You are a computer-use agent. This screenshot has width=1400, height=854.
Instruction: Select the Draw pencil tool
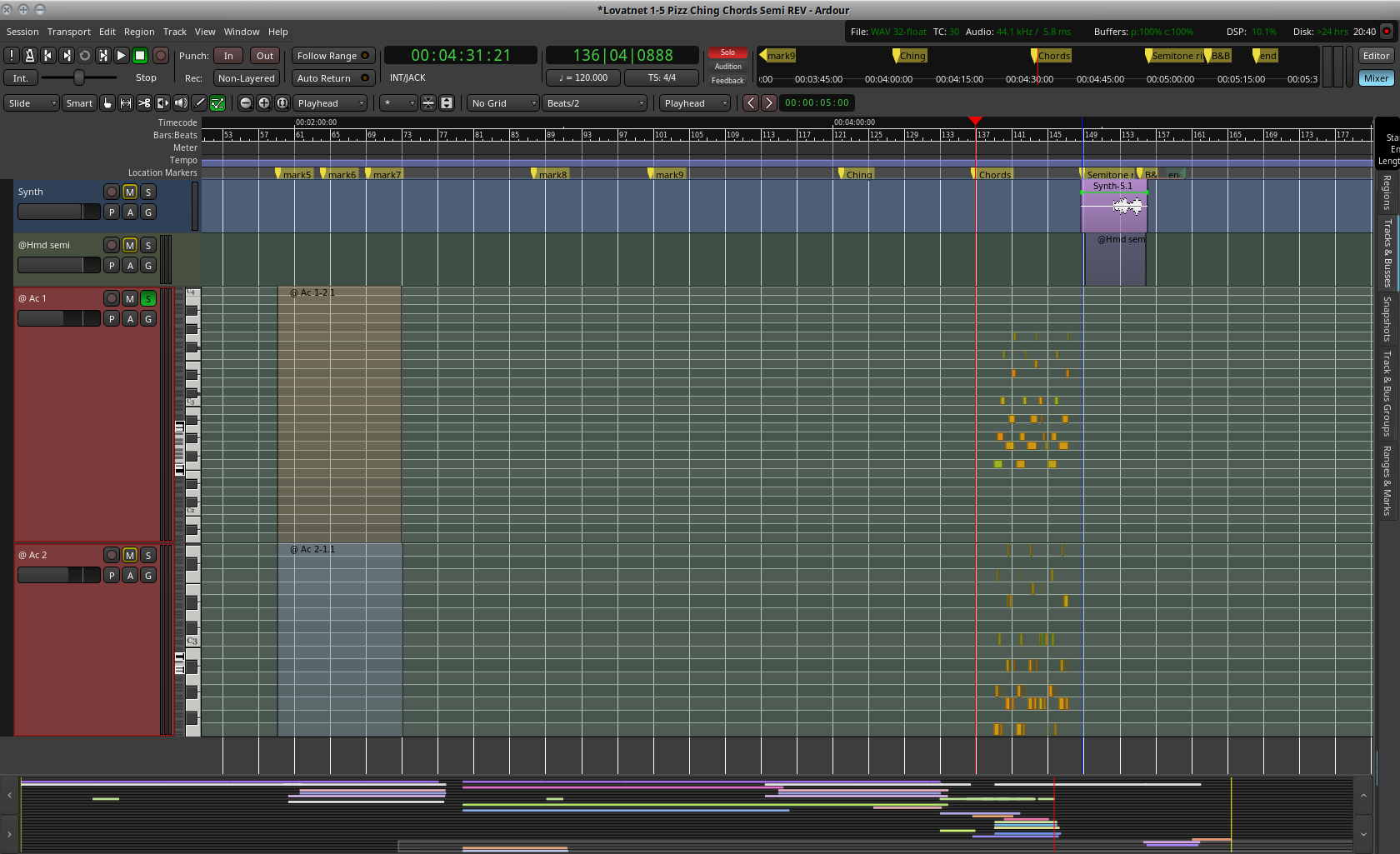(x=199, y=103)
